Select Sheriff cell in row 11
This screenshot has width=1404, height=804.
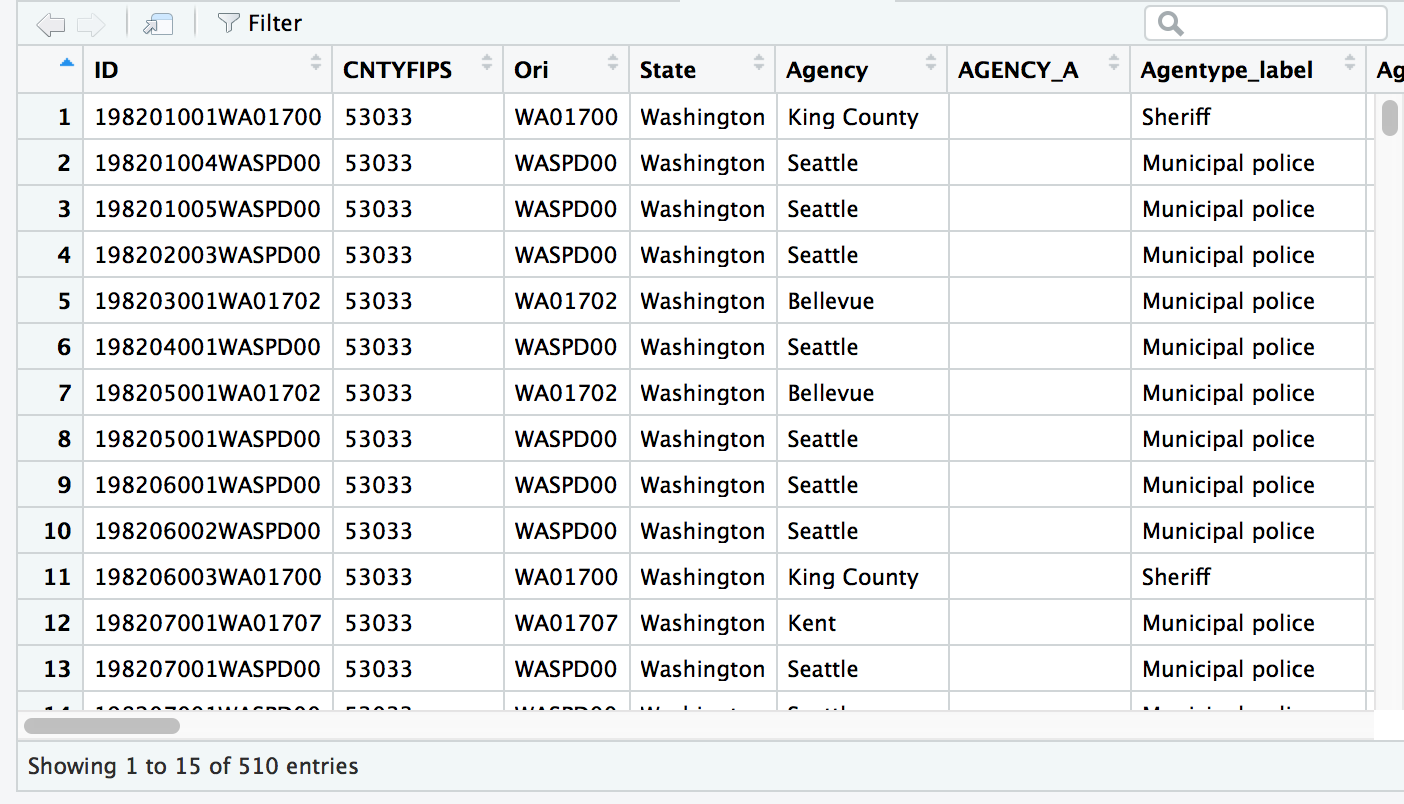click(1176, 577)
